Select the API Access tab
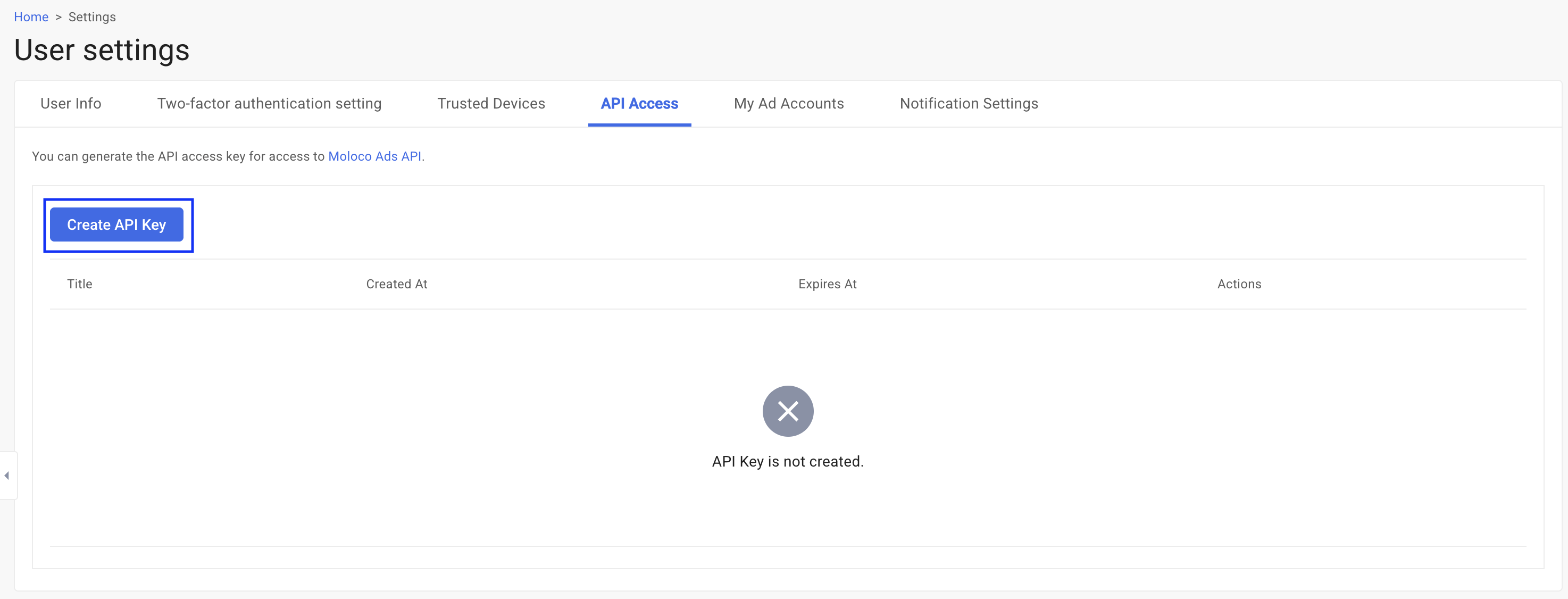This screenshot has width=1568, height=599. 639,104
